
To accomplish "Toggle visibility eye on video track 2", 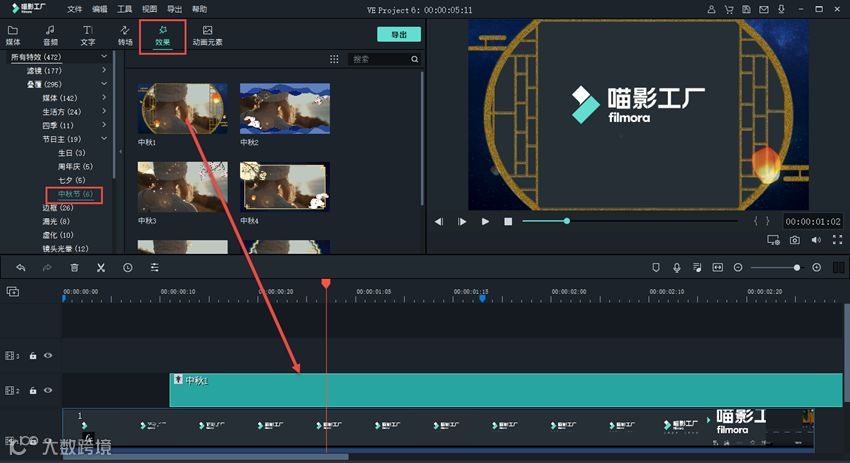I will pyautogui.click(x=48, y=390).
